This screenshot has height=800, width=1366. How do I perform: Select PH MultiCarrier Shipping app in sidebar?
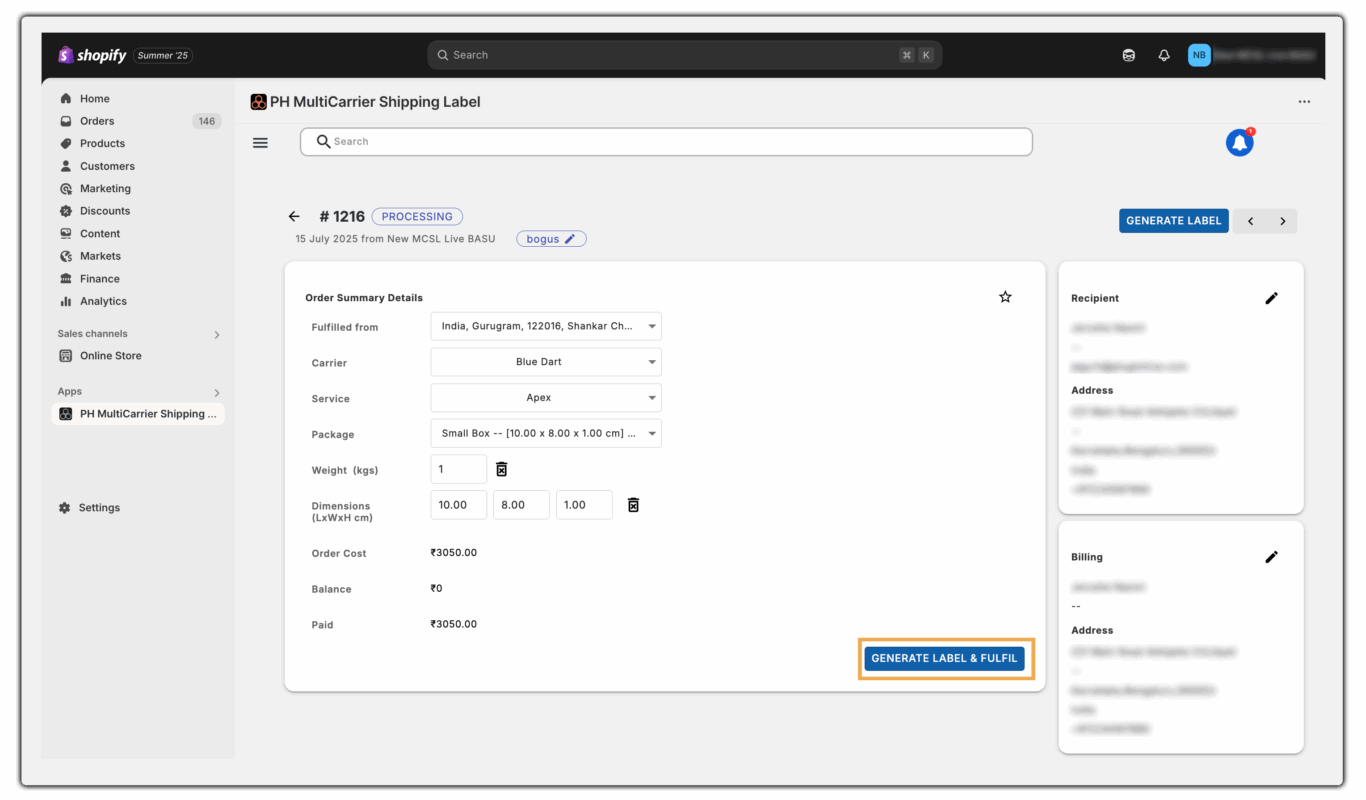[x=138, y=414]
